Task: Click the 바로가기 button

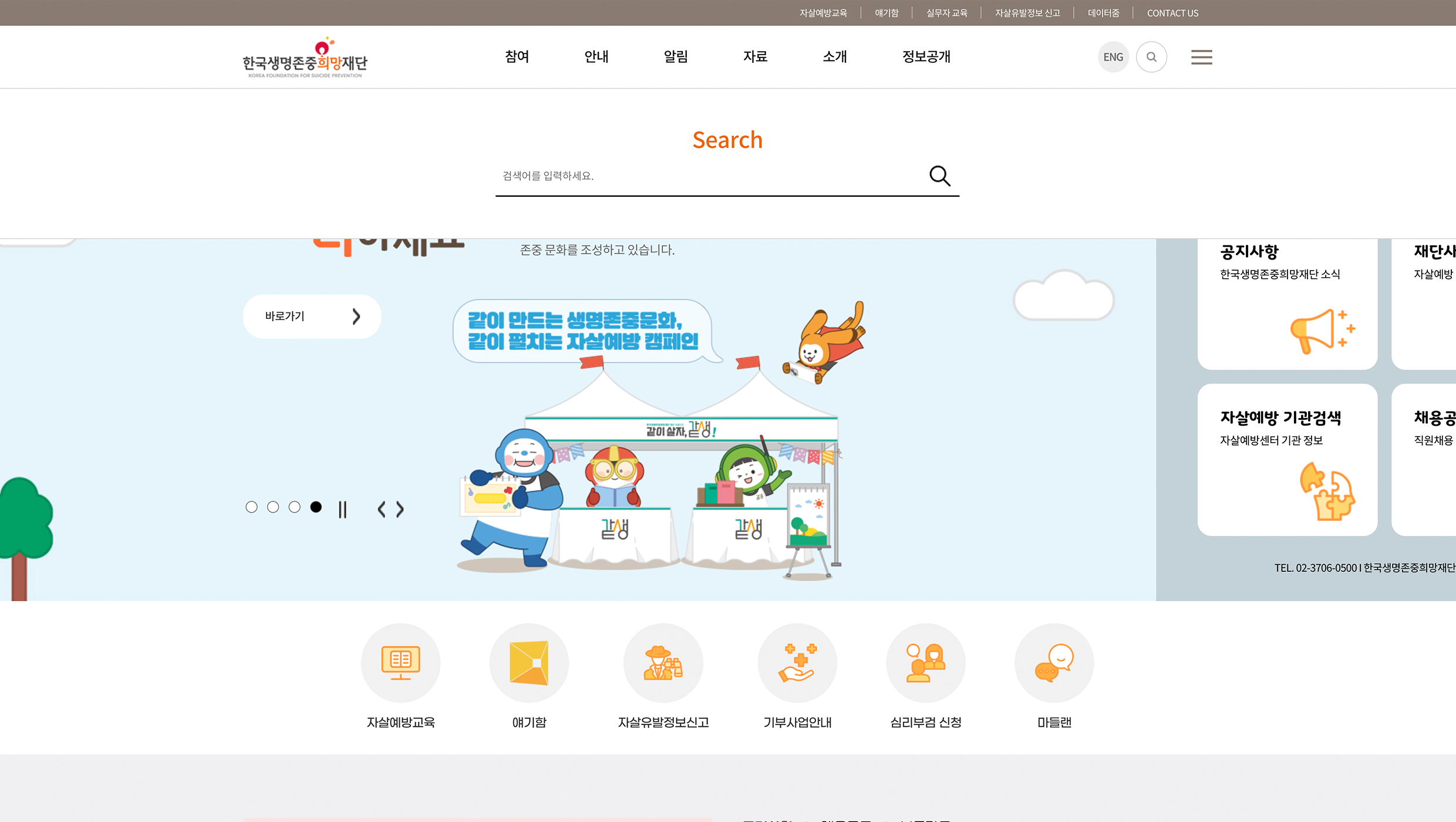Action: [312, 316]
